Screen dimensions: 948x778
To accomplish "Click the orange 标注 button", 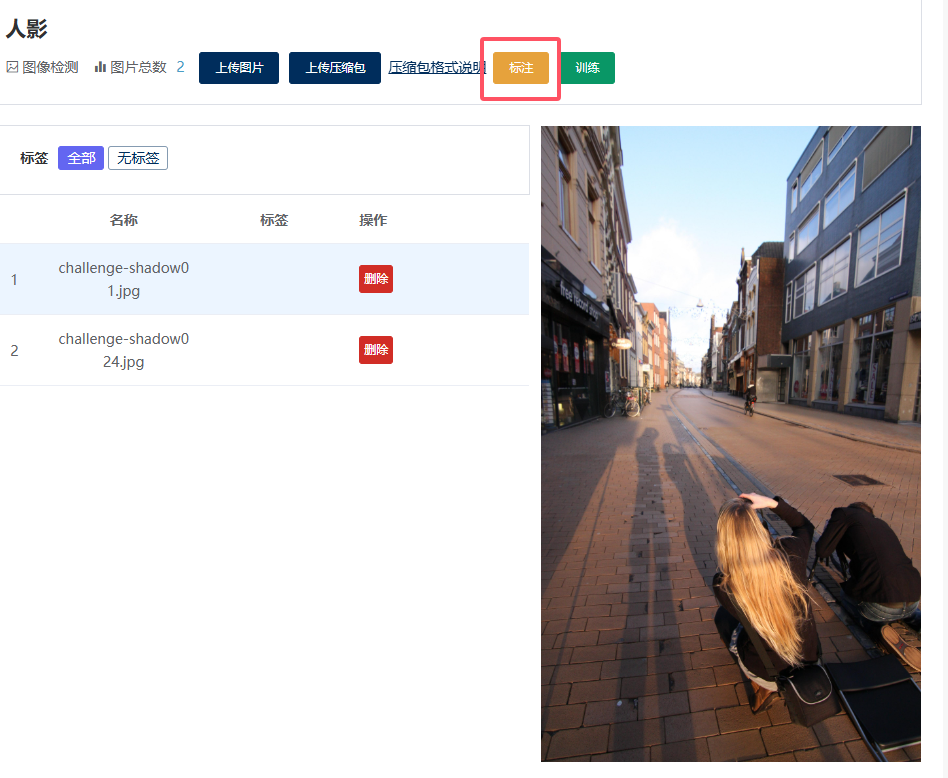I will (521, 68).
